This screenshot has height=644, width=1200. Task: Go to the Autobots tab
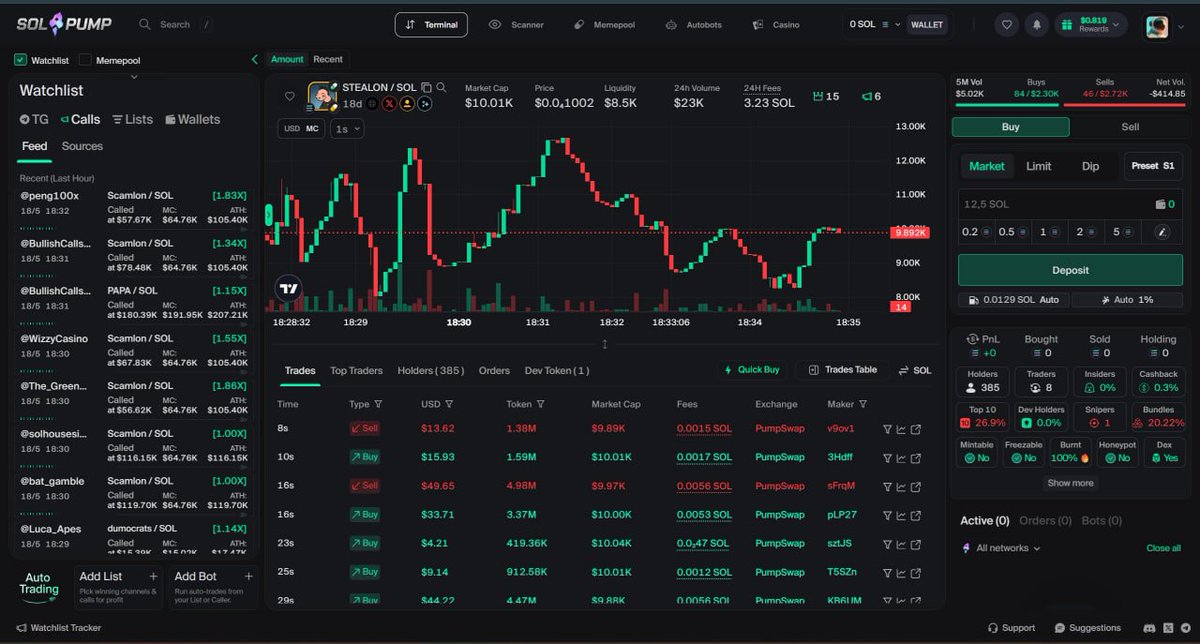coord(694,24)
